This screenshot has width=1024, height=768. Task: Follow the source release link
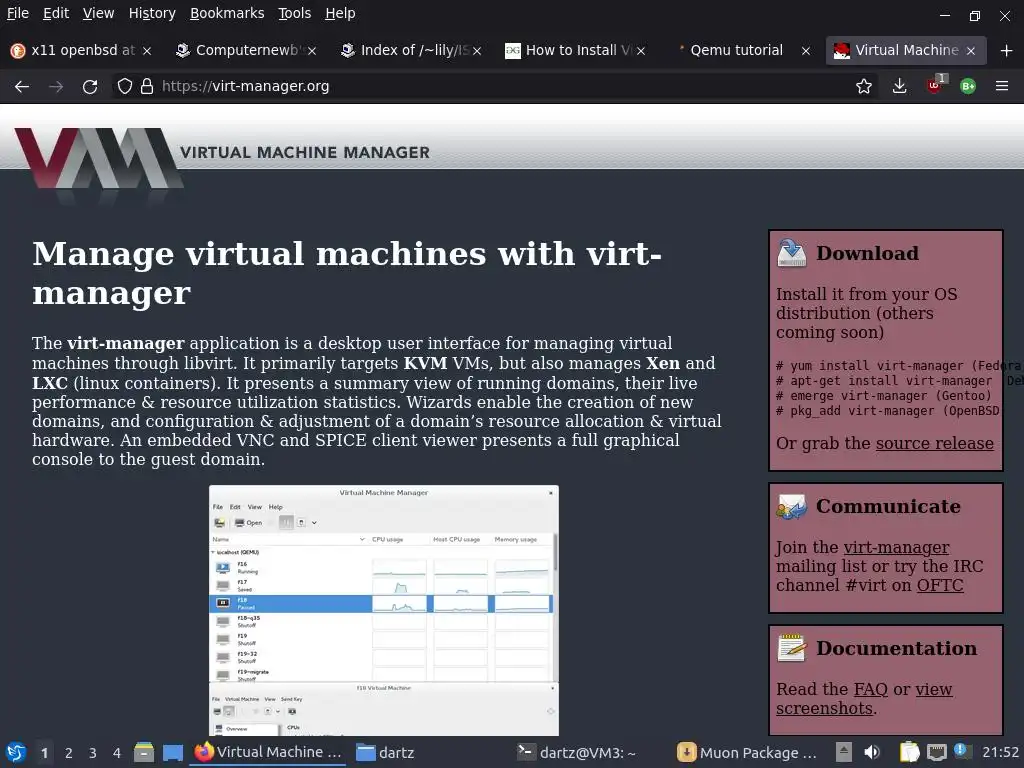coord(935,443)
